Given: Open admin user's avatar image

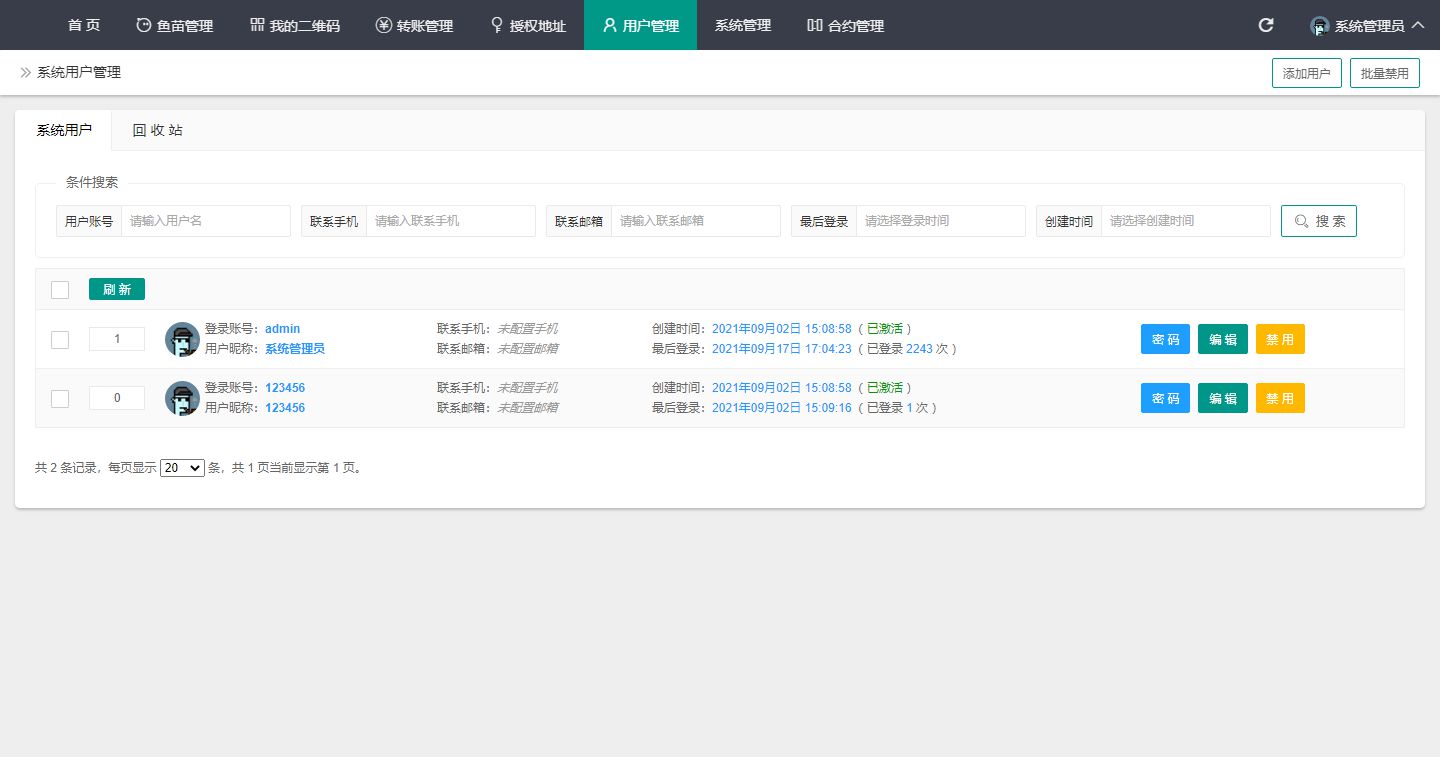Looking at the screenshot, I should (181, 338).
